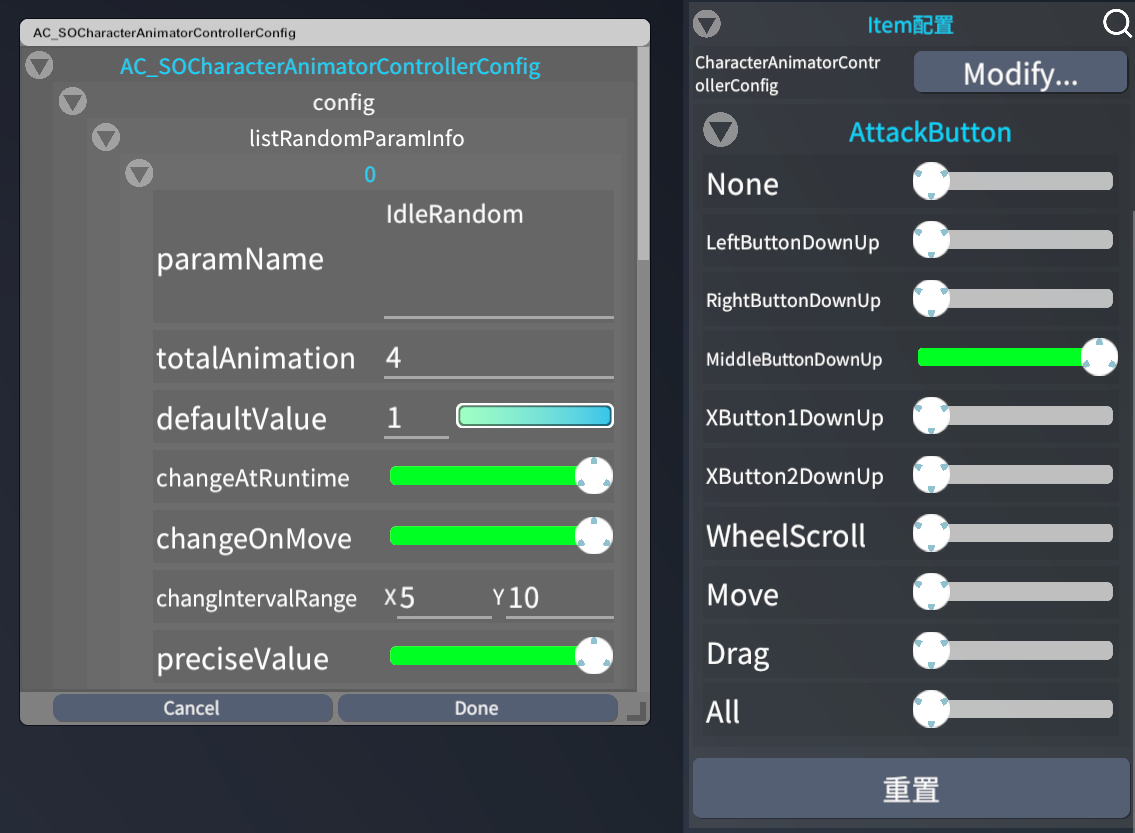Click the changIntervalRange Y field
Screen dimensions: 1135x833
[560, 599]
